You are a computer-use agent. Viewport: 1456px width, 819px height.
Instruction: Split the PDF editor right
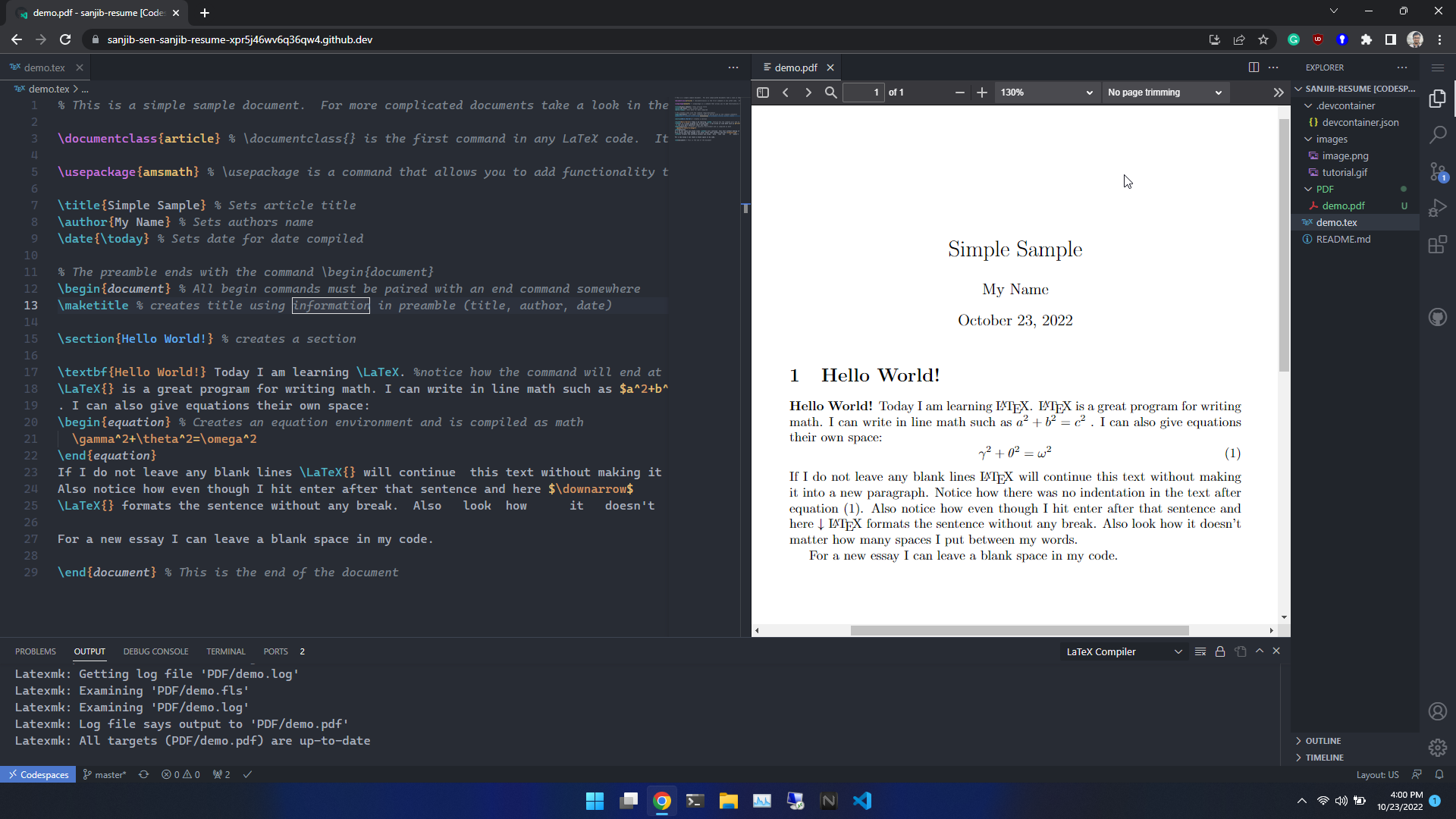[1254, 67]
